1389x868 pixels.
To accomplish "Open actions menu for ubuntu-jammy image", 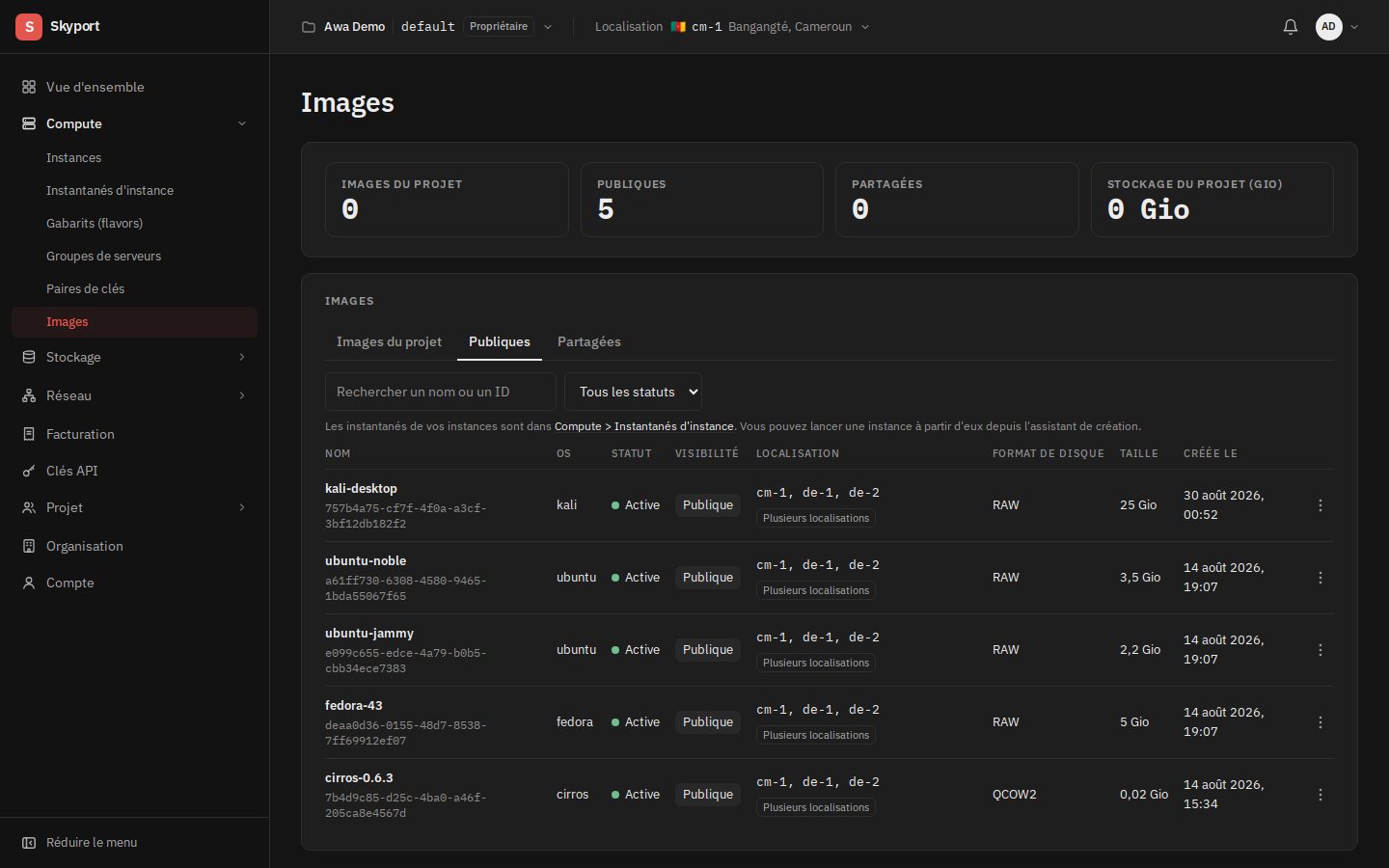I will (1321, 650).
